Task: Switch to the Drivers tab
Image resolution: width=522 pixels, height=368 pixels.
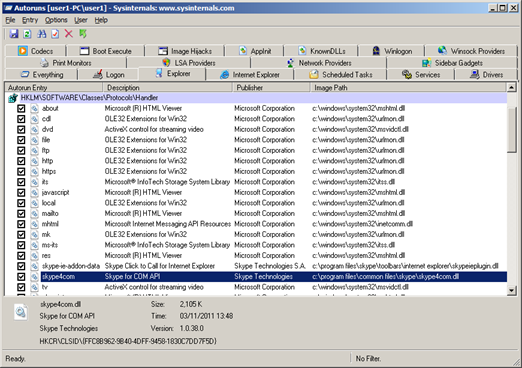Action: tap(486, 75)
